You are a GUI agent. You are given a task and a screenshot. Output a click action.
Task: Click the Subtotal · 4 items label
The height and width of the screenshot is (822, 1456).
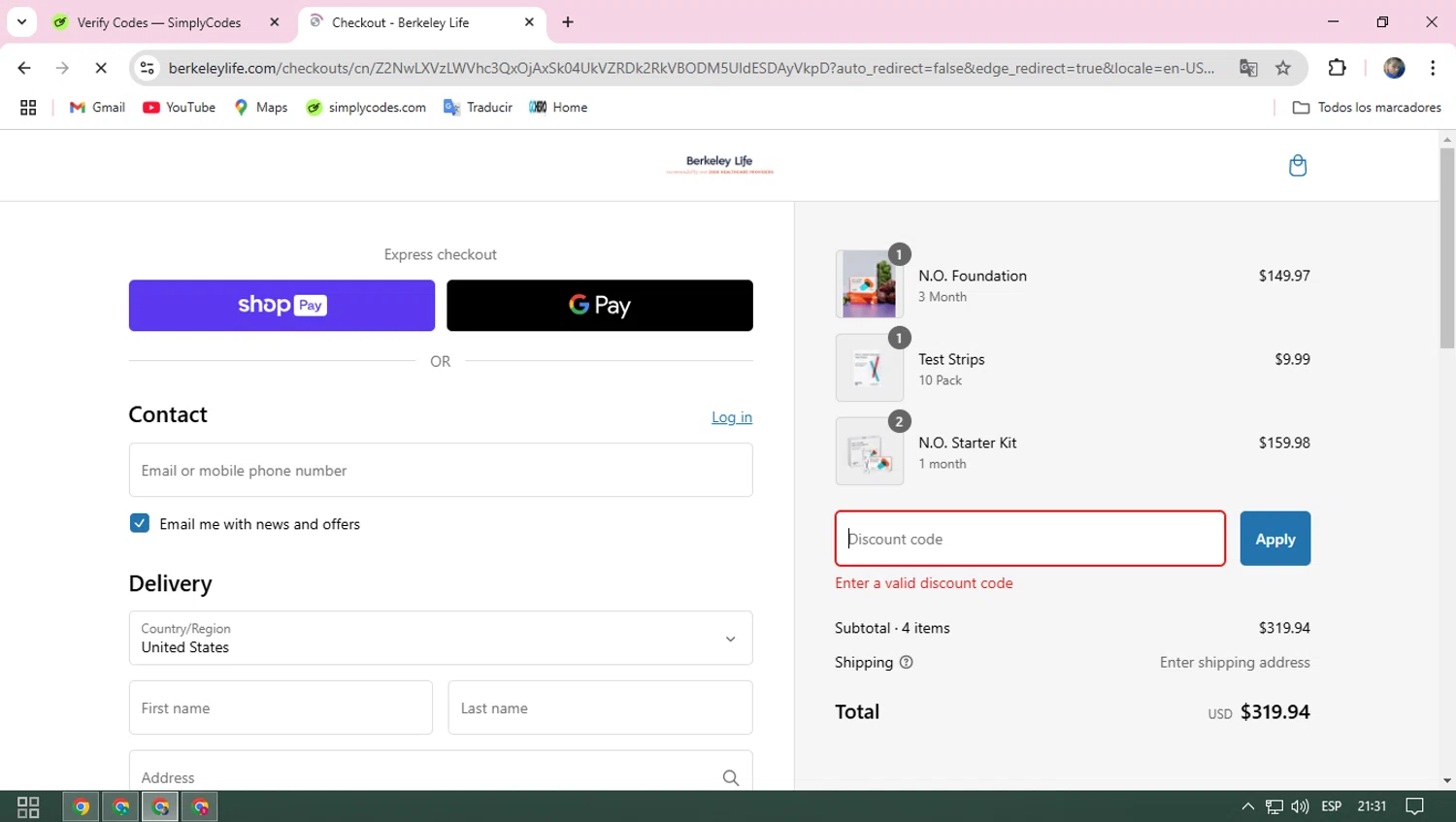click(892, 628)
